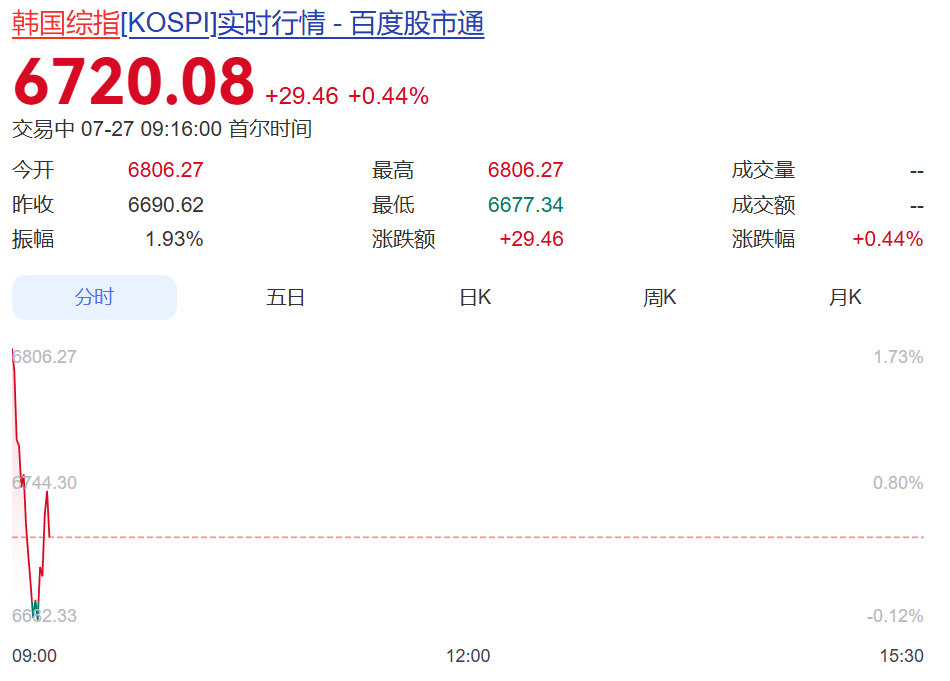Image resolution: width=950 pixels, height=681 pixels.
Task: Click the green low point on chart
Action: (35, 609)
